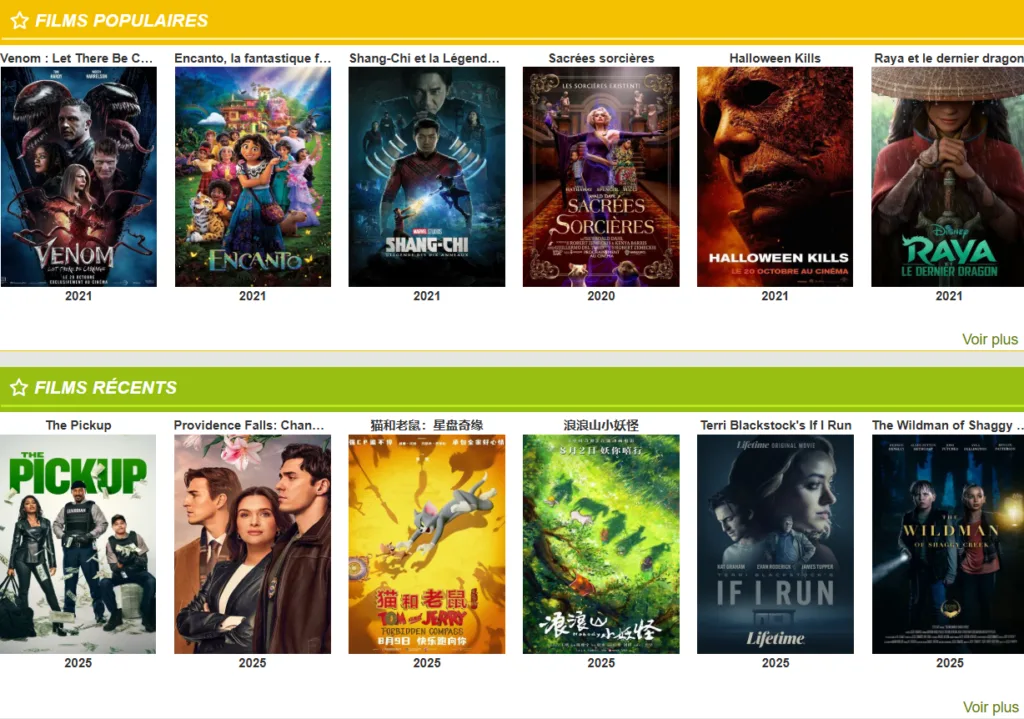This screenshot has height=719, width=1024.
Task: Open the Raya et le dernier dragon poster
Action: click(948, 176)
